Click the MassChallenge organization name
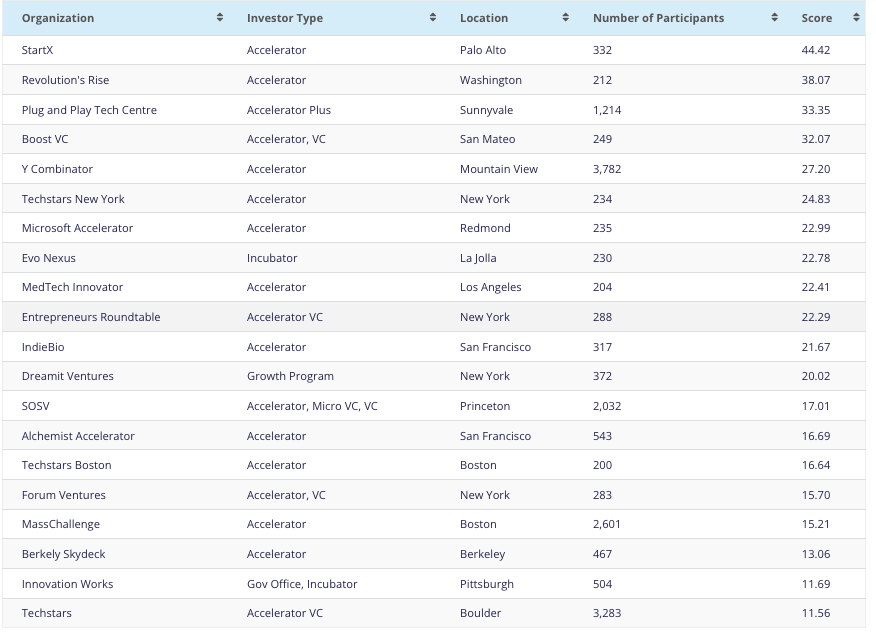Viewport: 876px width, 632px height. [x=61, y=524]
